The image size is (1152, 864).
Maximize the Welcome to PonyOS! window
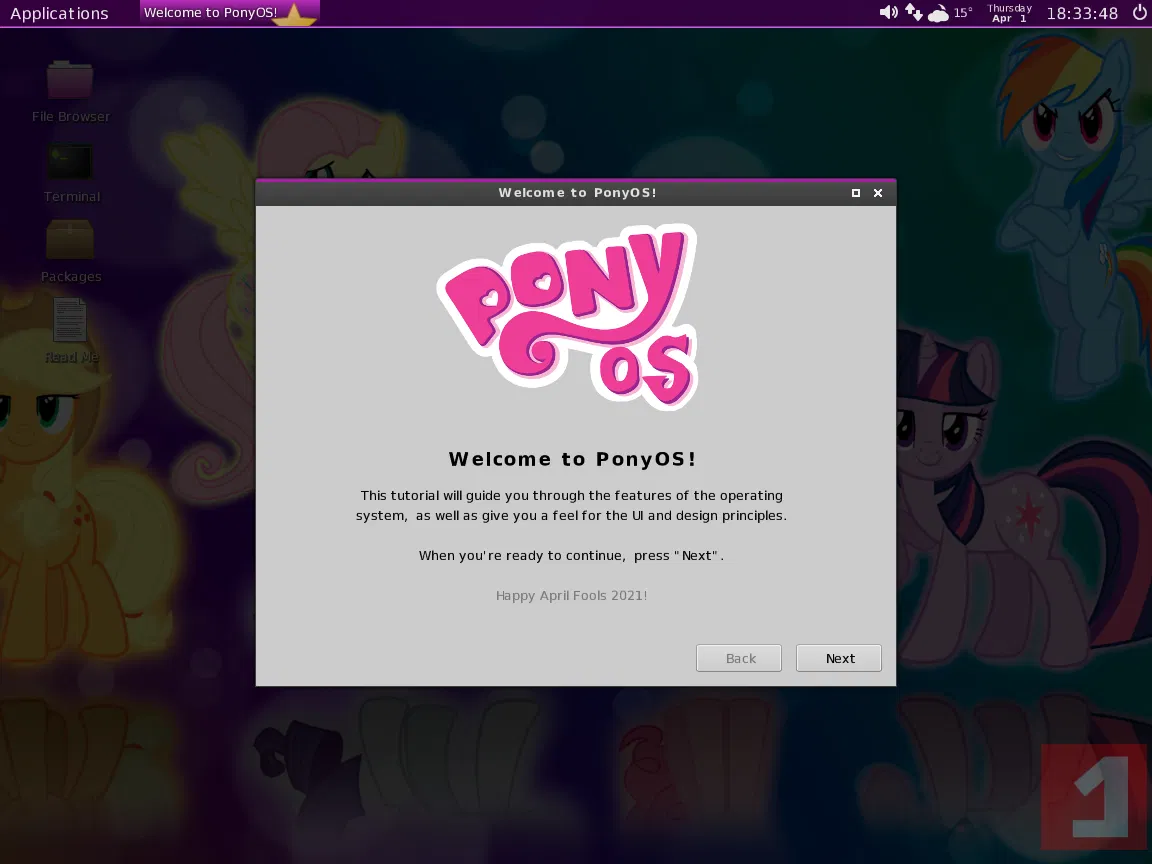[x=855, y=192]
